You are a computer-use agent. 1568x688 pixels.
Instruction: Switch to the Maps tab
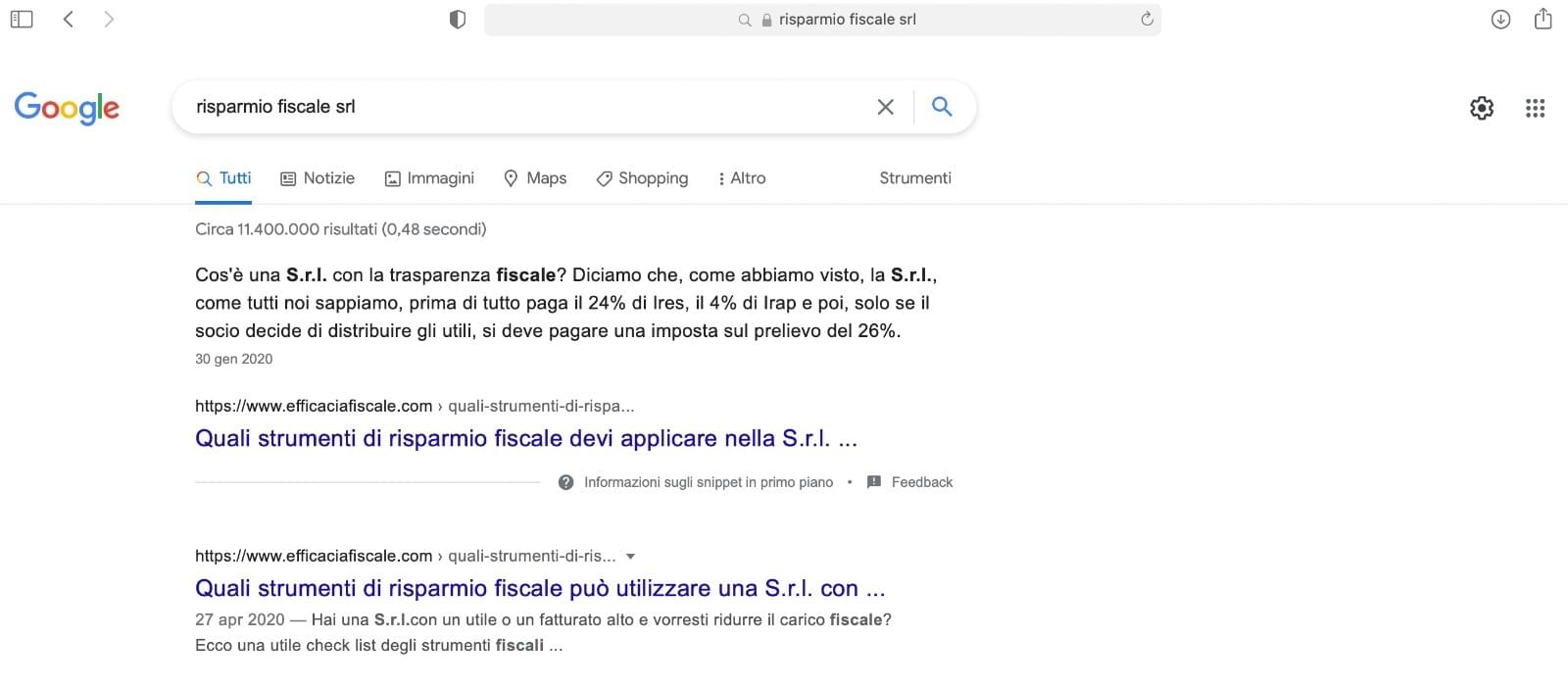[535, 178]
